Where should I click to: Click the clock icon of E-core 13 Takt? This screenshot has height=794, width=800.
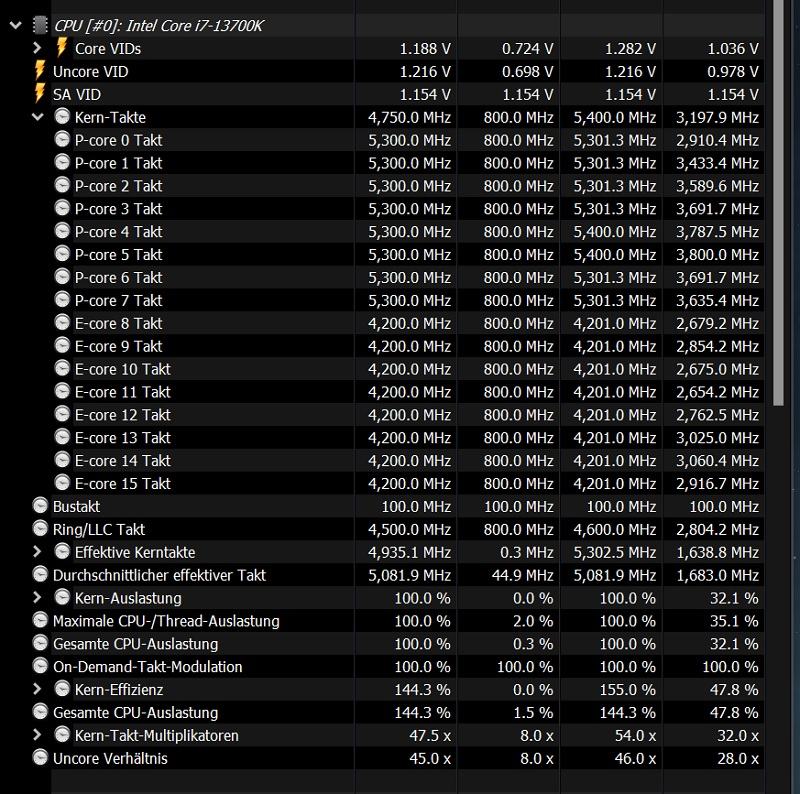pyautogui.click(x=62, y=437)
